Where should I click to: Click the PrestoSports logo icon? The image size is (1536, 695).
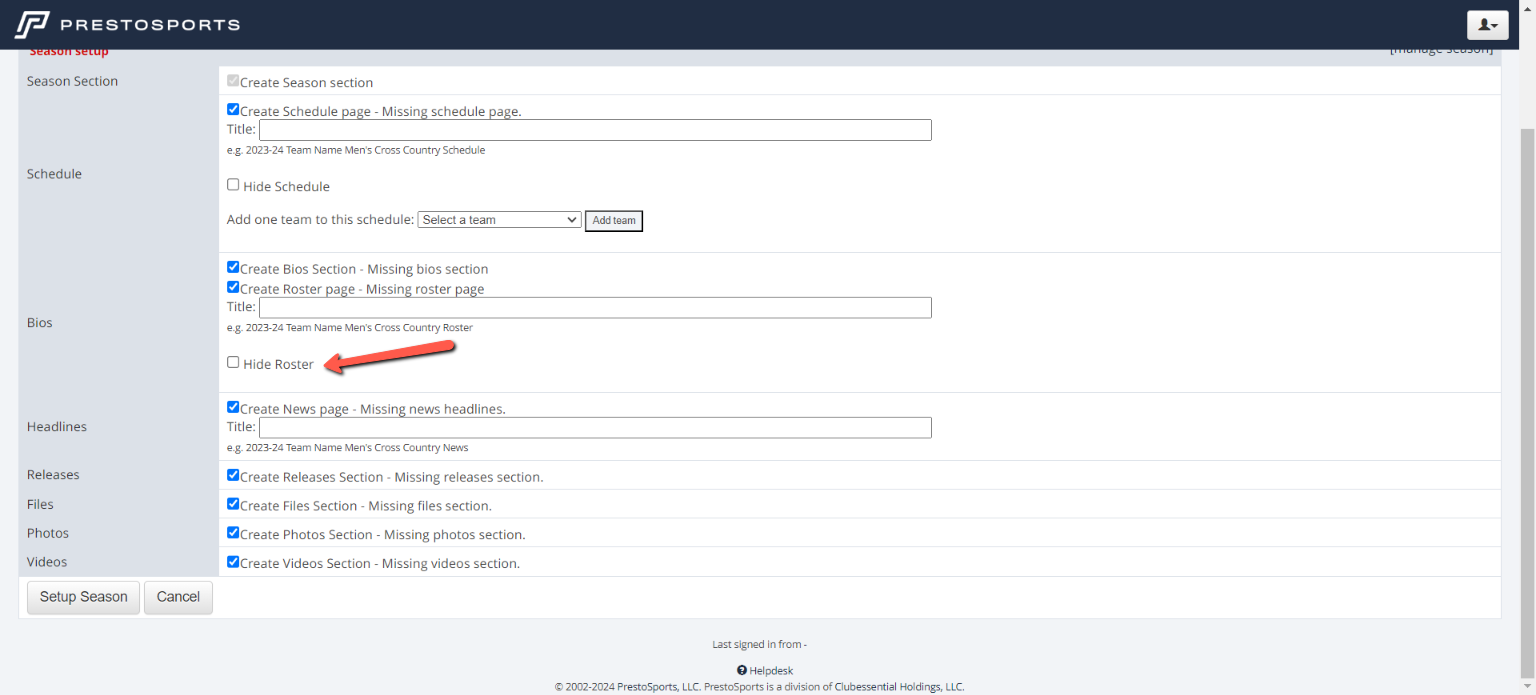(x=32, y=25)
